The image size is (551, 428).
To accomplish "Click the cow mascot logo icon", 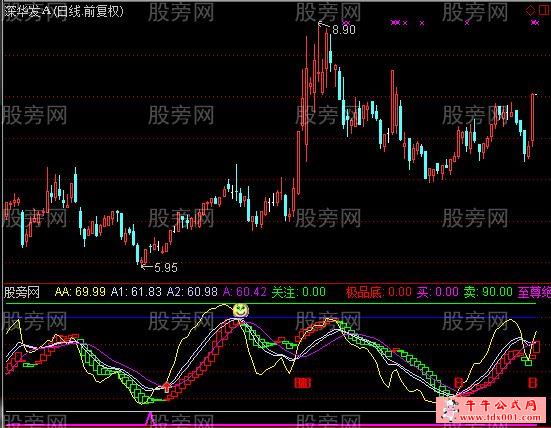I will (449, 410).
